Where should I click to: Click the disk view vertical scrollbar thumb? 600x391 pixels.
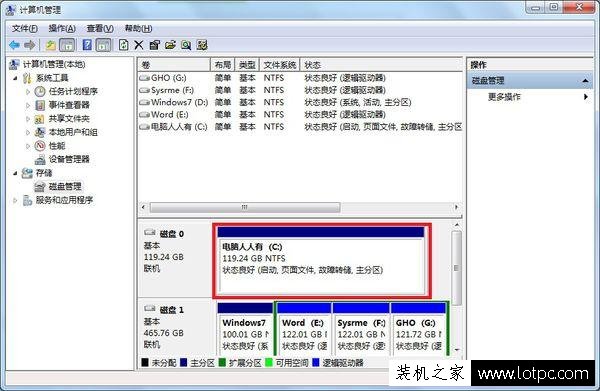click(456, 268)
